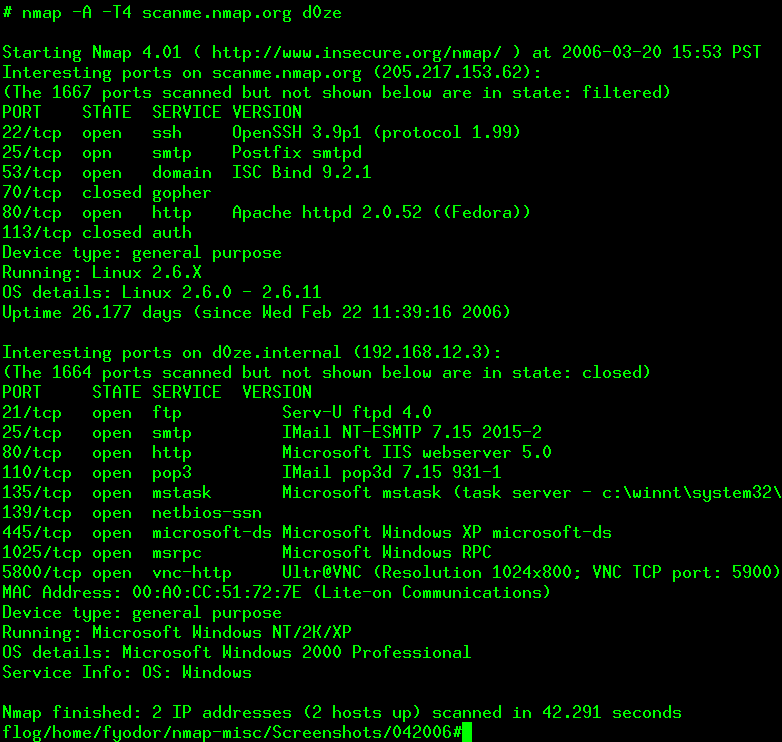Screen dimensions: 782x742
Task: Click the Microsoft Windows 2000 Professional text
Action: coord(297,652)
